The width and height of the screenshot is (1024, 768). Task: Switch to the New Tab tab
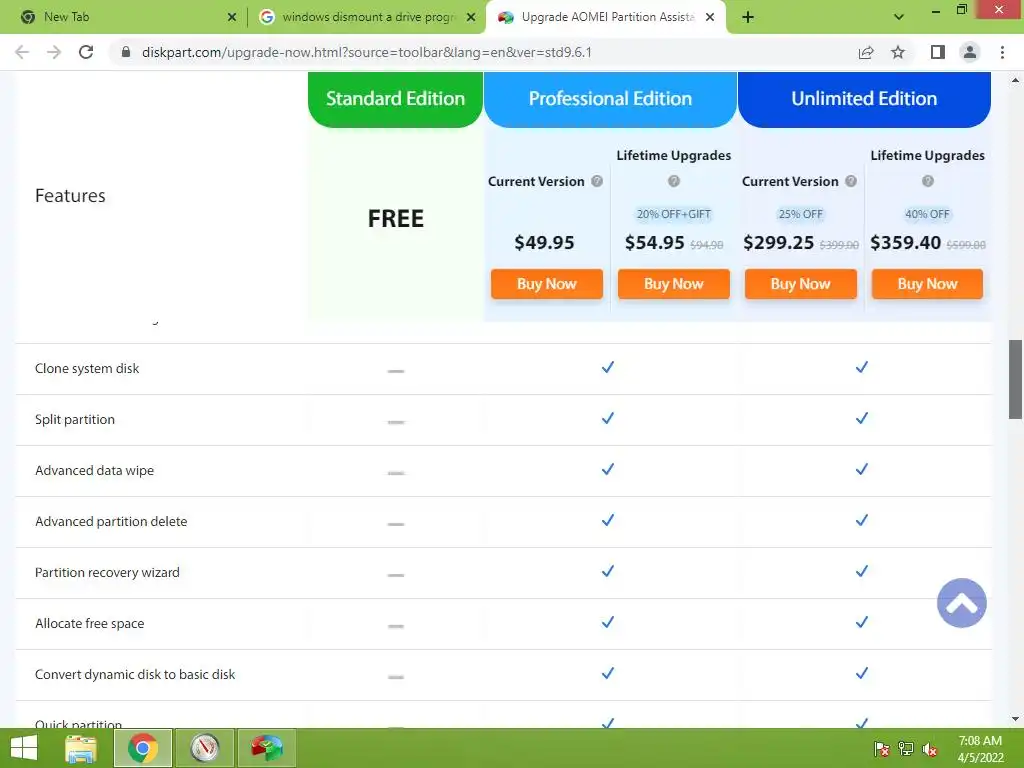coord(124,17)
